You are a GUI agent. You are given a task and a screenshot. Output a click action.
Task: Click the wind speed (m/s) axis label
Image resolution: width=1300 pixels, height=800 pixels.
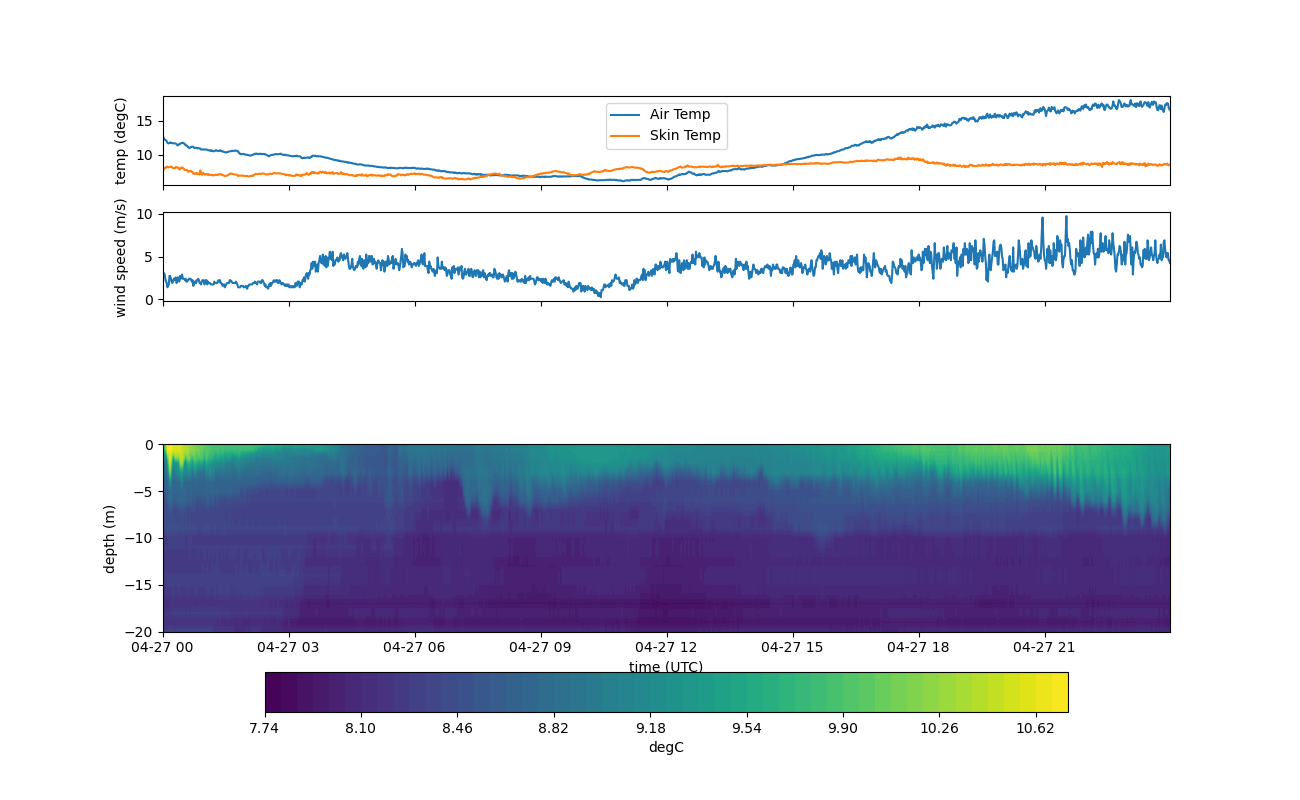(x=121, y=257)
